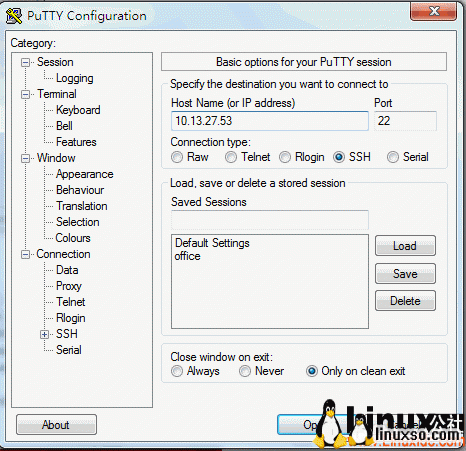Select the Telnet connection type radio
The height and width of the screenshot is (451, 466).
pyautogui.click(x=231, y=157)
